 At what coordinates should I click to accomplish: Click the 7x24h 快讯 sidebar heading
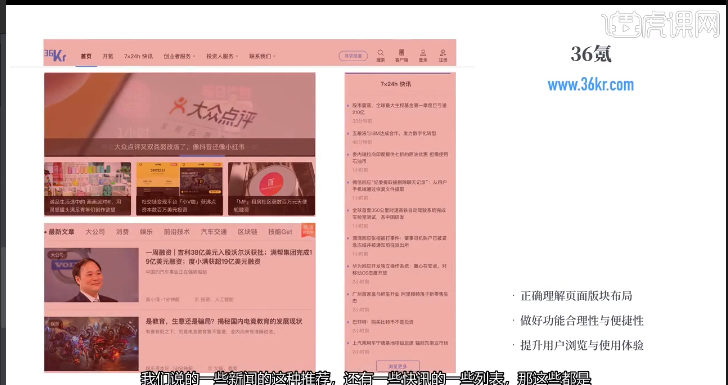pyautogui.click(x=396, y=84)
